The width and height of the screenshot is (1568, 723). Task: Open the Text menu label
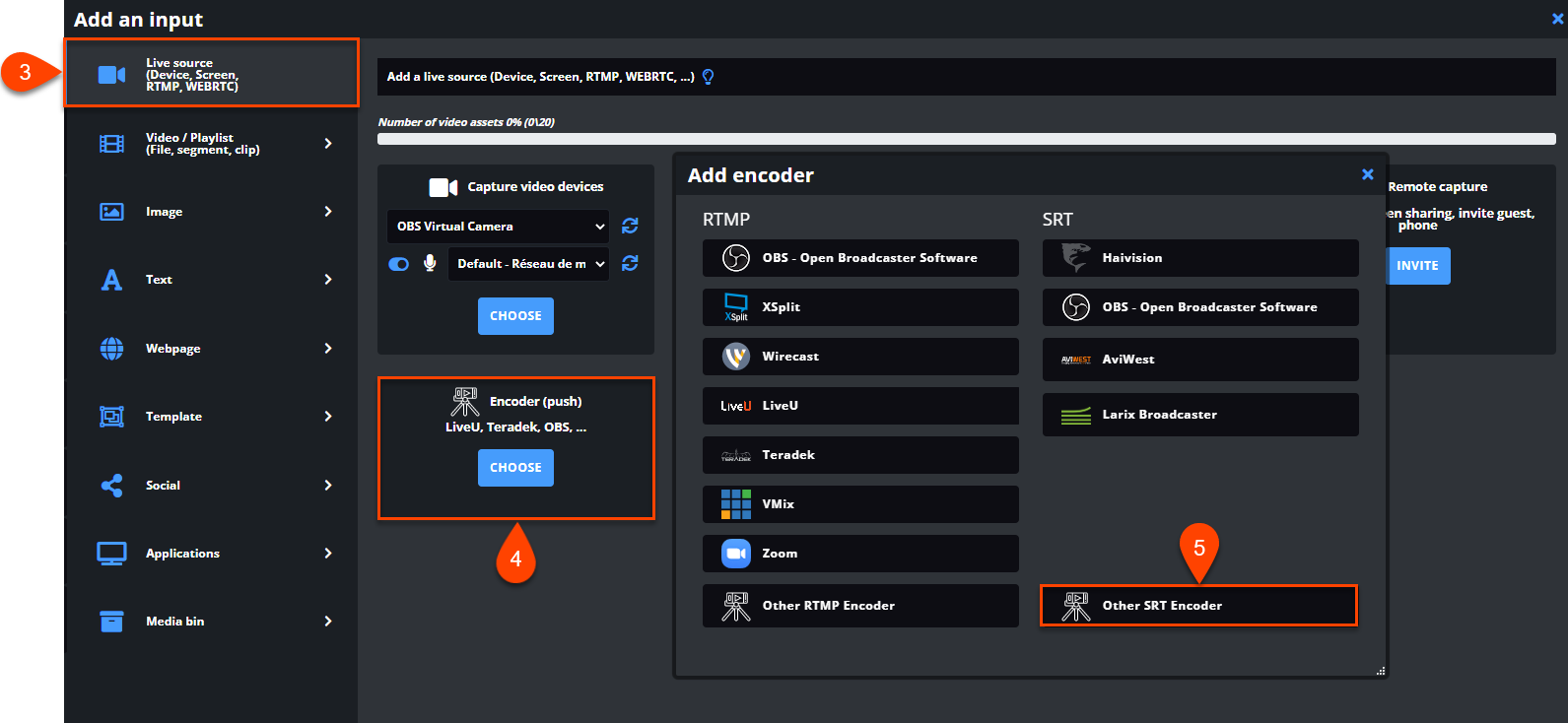click(x=159, y=280)
